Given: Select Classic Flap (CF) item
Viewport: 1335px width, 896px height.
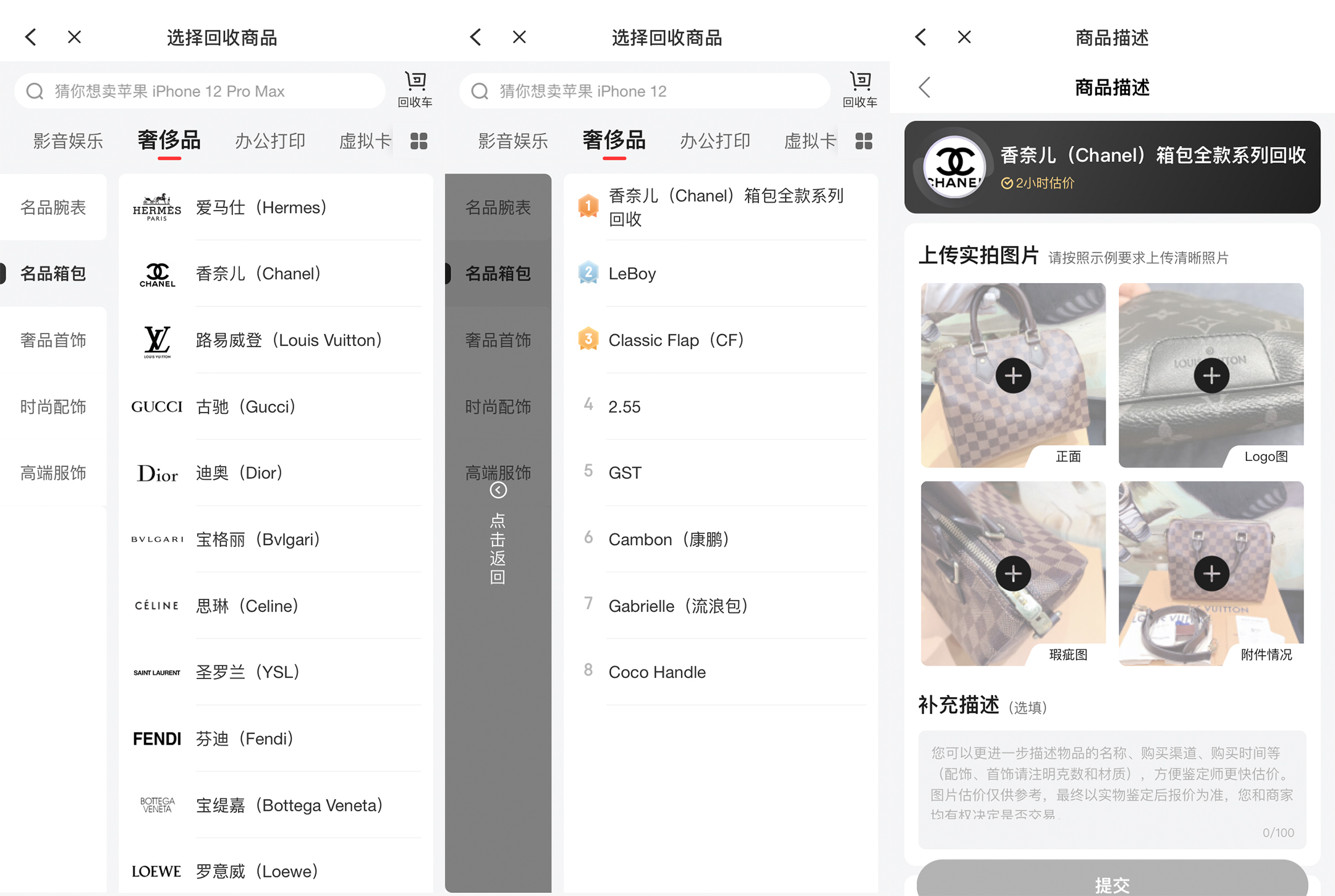Looking at the screenshot, I should coord(676,340).
